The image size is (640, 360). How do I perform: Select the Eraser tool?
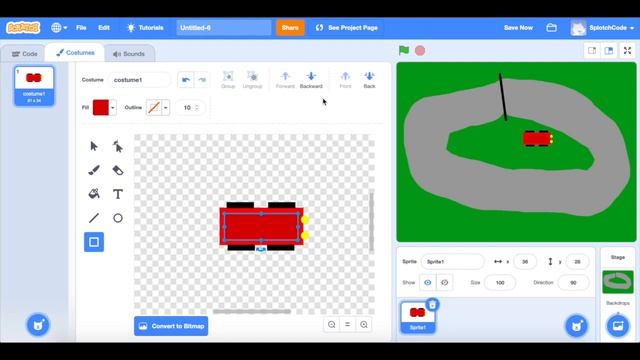coord(118,170)
